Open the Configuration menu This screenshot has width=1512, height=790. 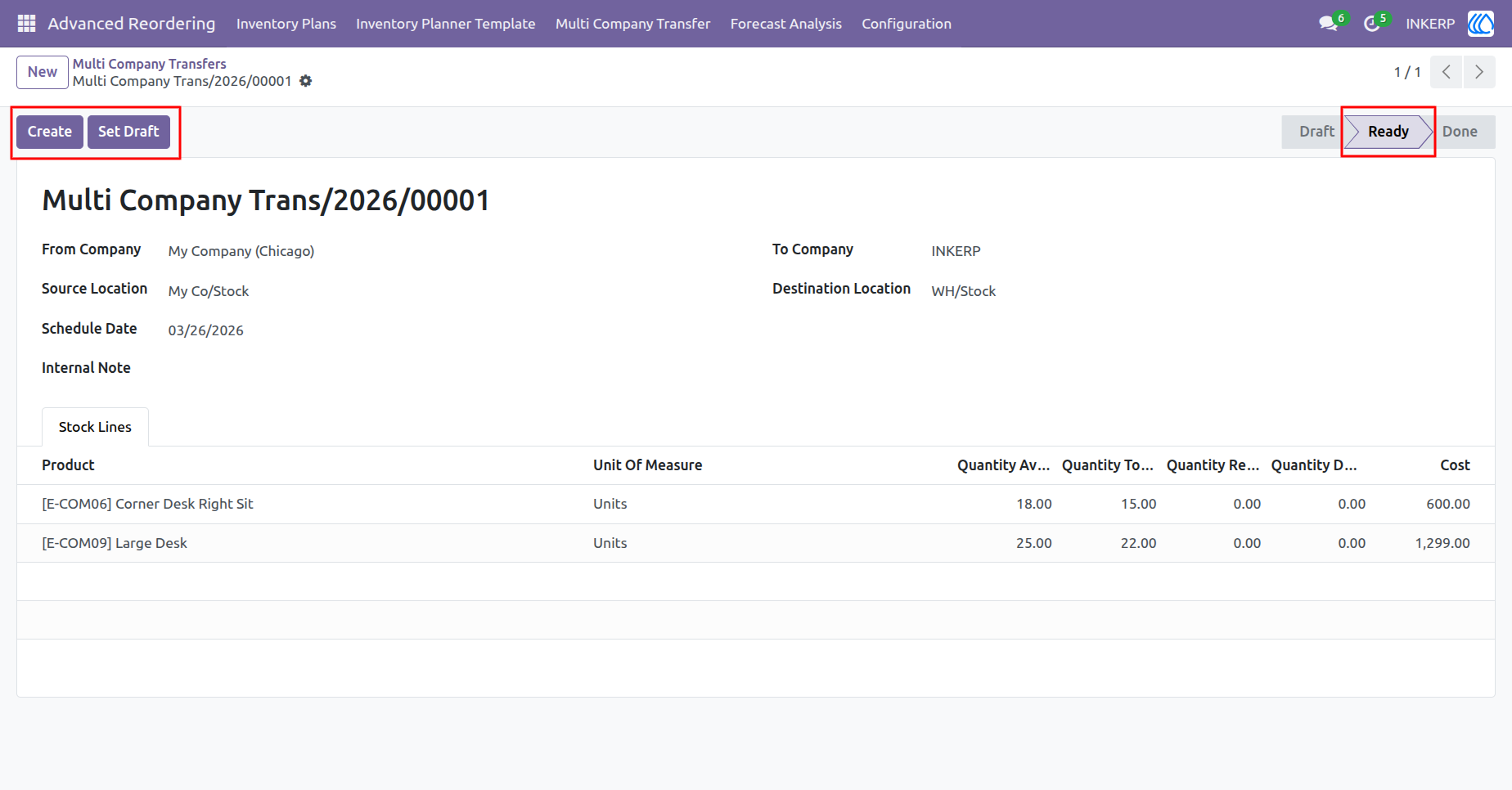(907, 24)
